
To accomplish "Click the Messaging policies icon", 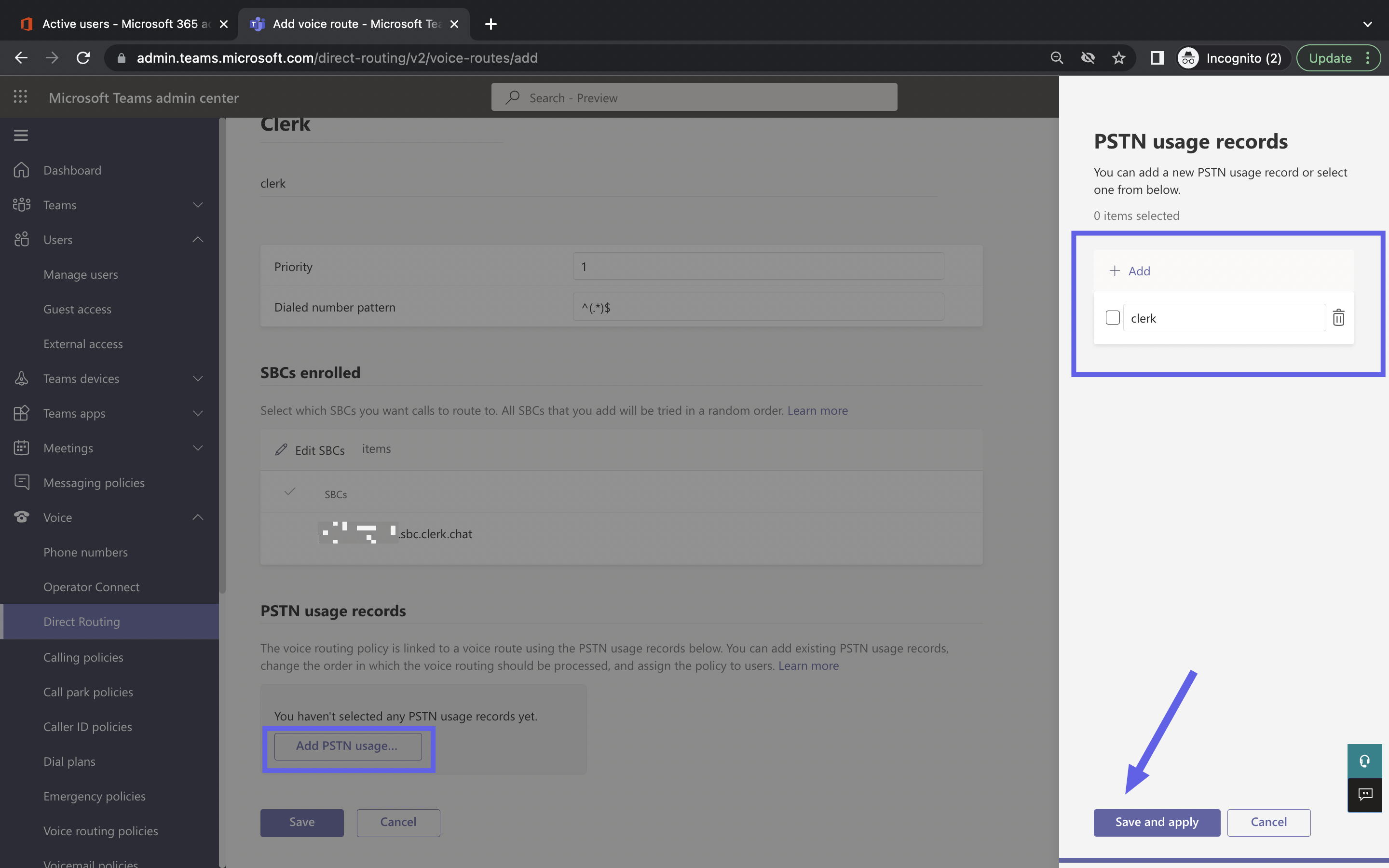I will tap(21, 482).
